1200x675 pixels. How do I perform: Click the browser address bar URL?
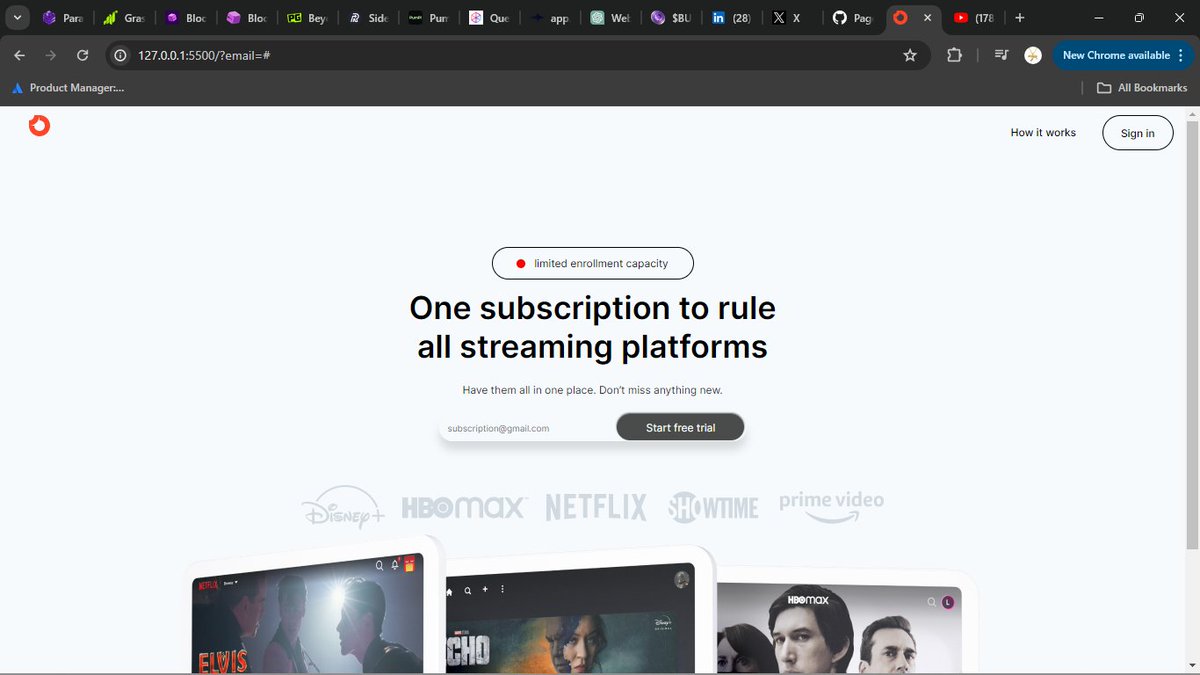point(205,55)
